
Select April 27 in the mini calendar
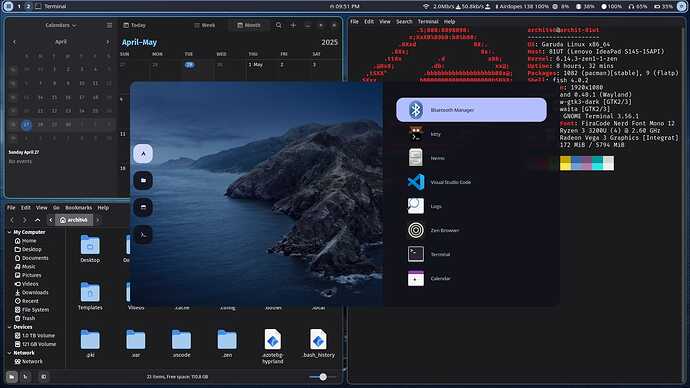26,125
